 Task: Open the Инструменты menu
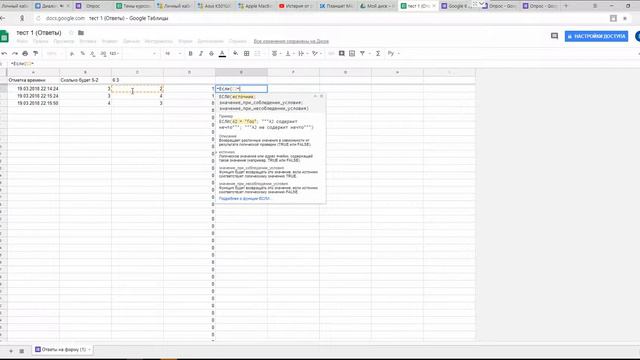click(x=158, y=41)
